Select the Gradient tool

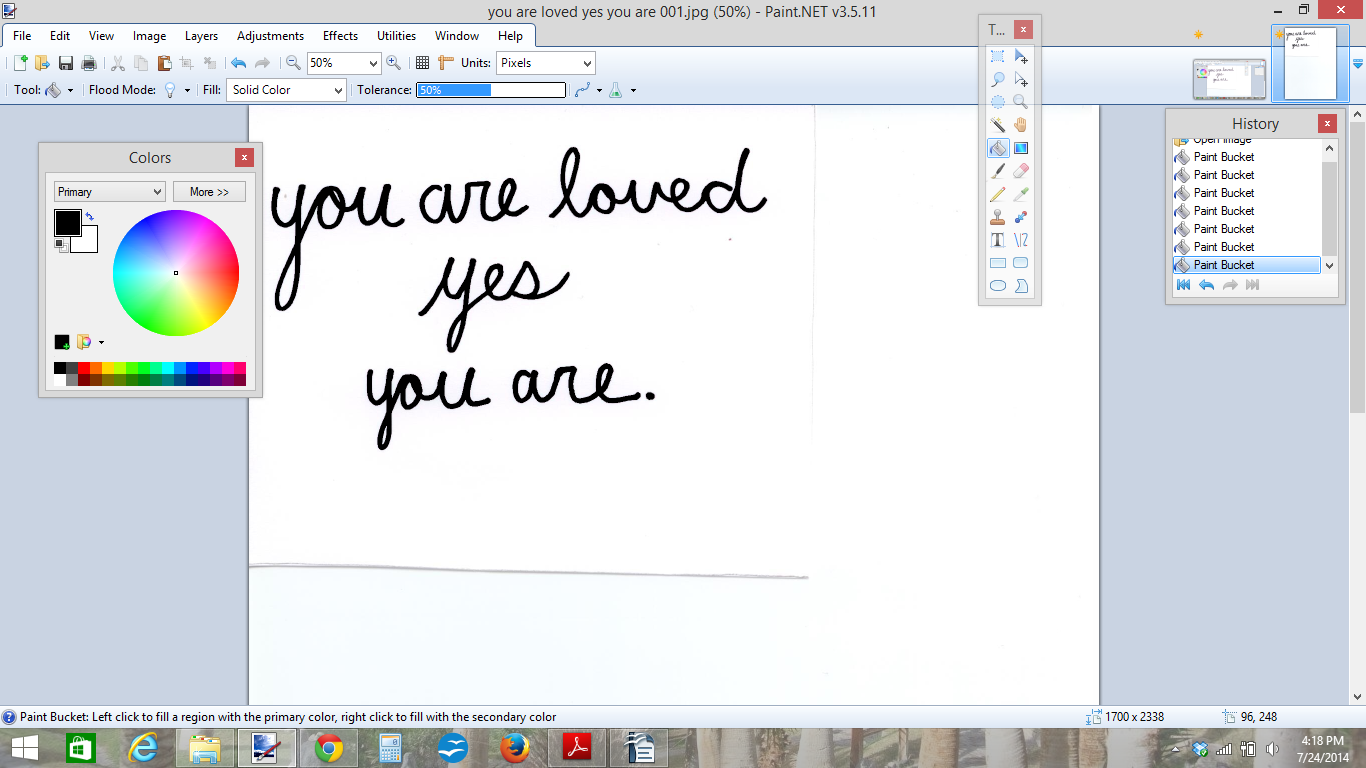coord(1021,148)
